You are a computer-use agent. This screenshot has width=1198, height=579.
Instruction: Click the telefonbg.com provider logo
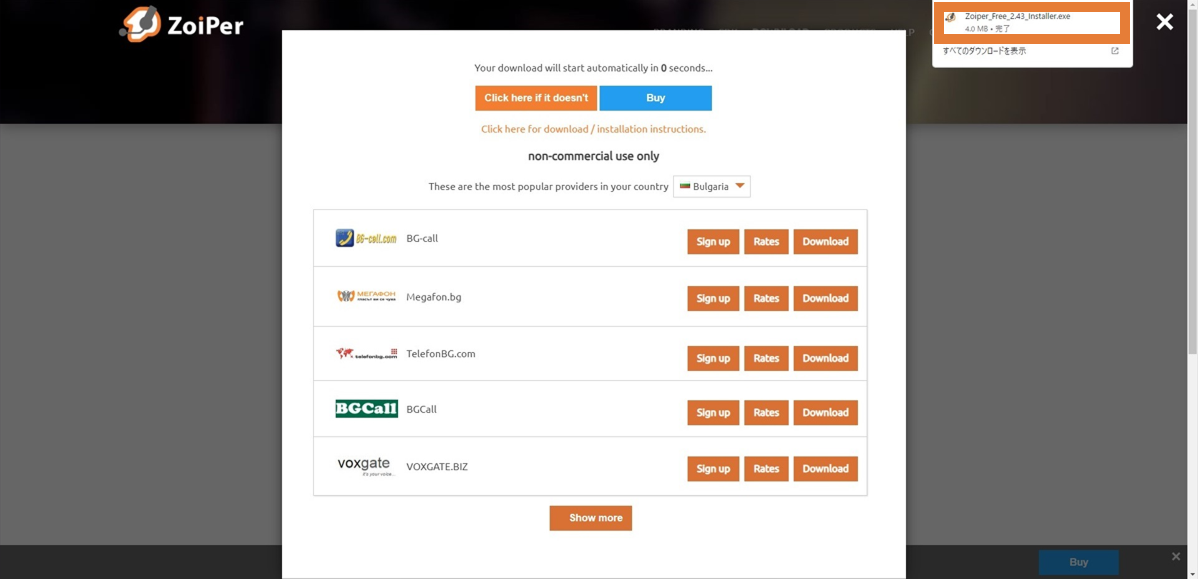coord(366,354)
